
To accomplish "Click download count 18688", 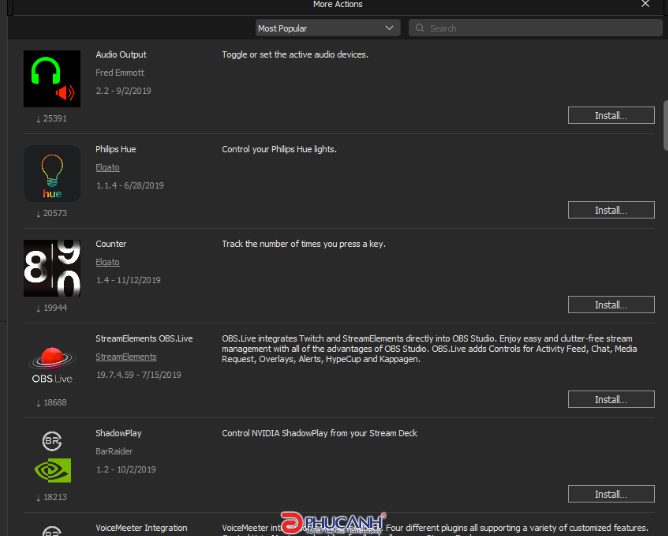I will point(52,403).
